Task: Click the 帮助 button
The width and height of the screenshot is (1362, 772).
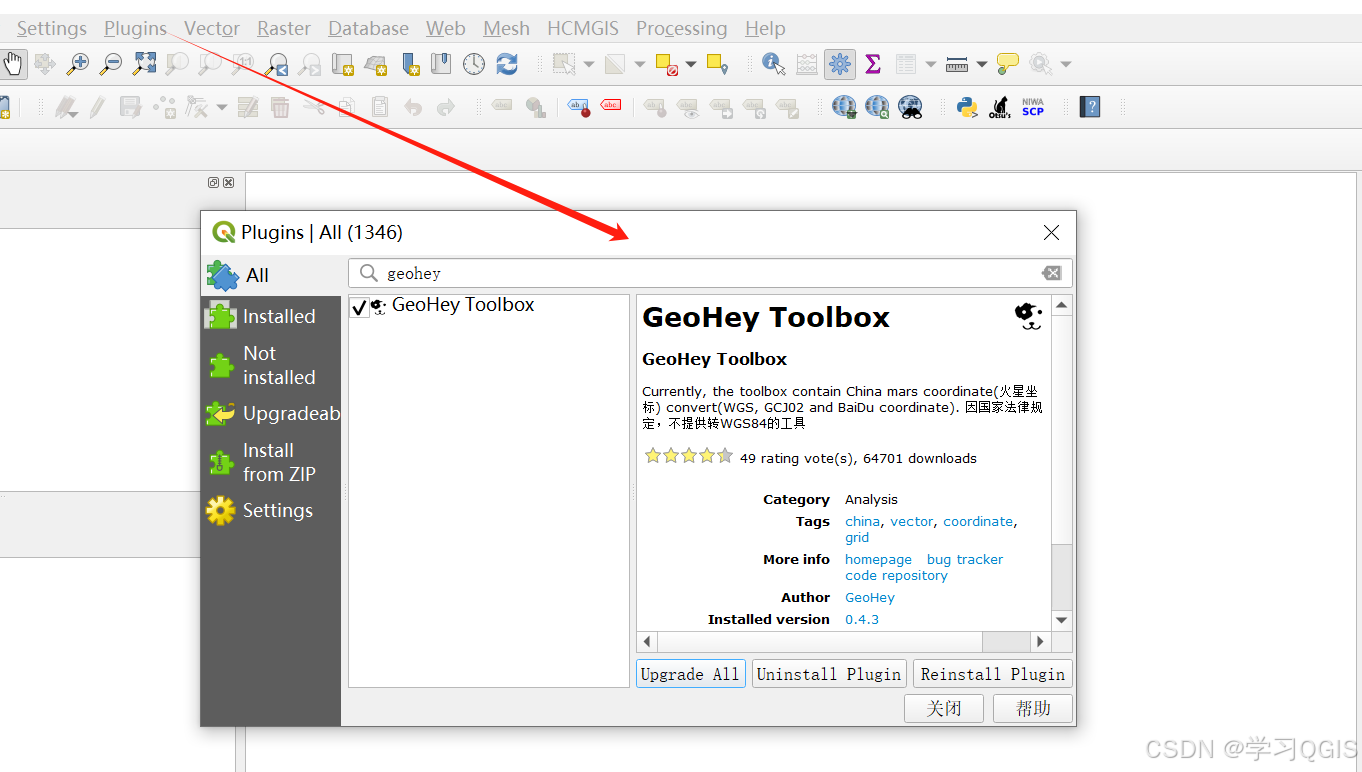Action: click(1033, 708)
